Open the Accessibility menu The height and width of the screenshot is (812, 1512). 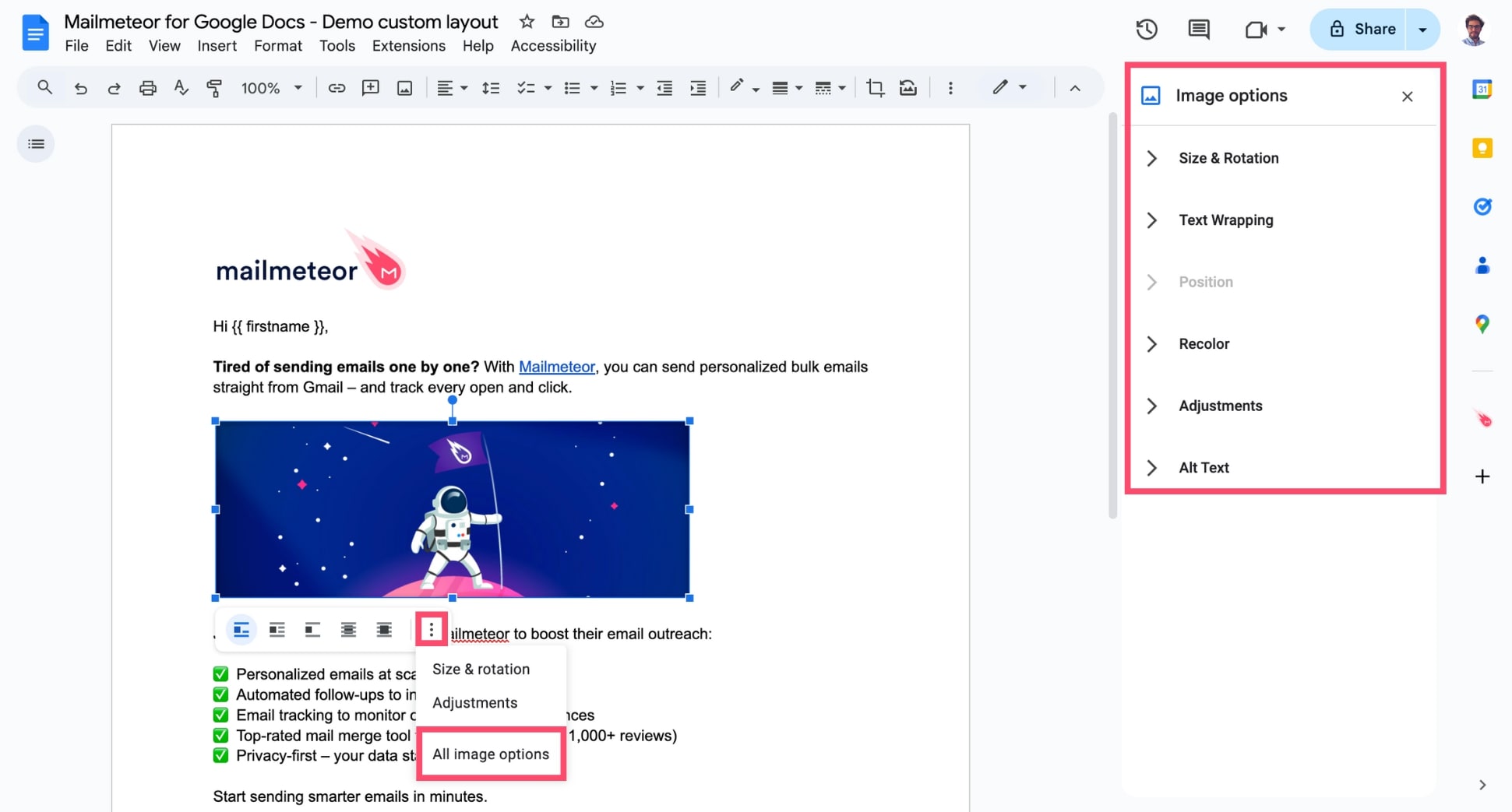click(x=553, y=46)
